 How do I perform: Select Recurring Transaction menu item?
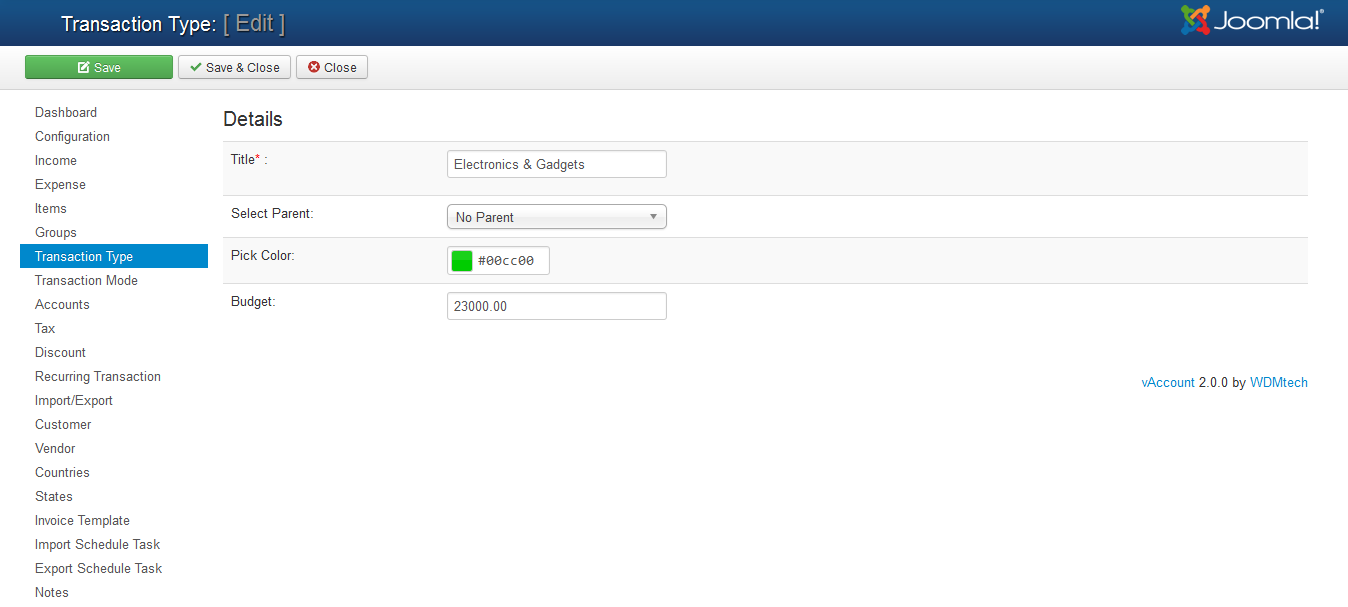pos(98,377)
